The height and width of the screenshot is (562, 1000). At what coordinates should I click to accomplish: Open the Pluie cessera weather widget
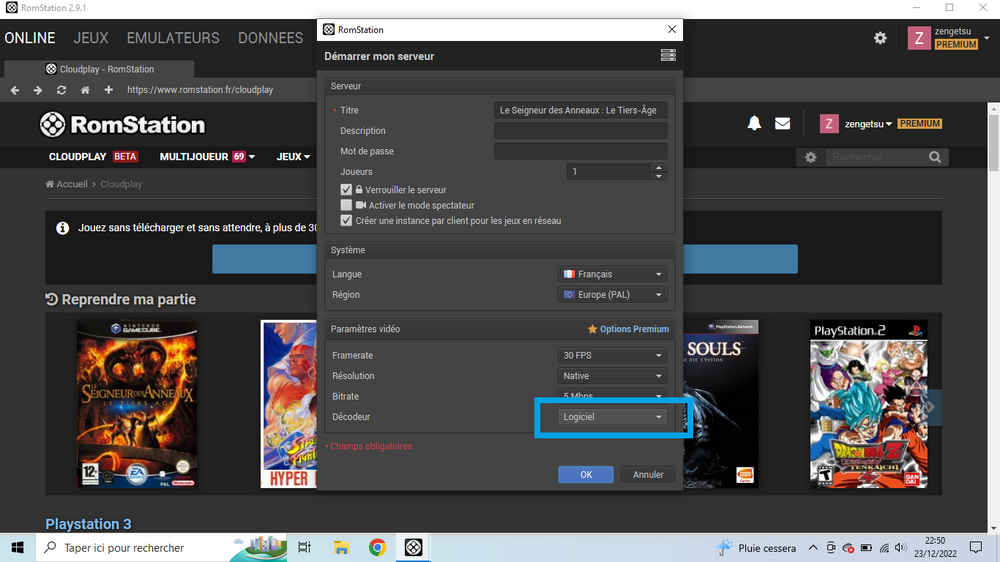(756, 547)
